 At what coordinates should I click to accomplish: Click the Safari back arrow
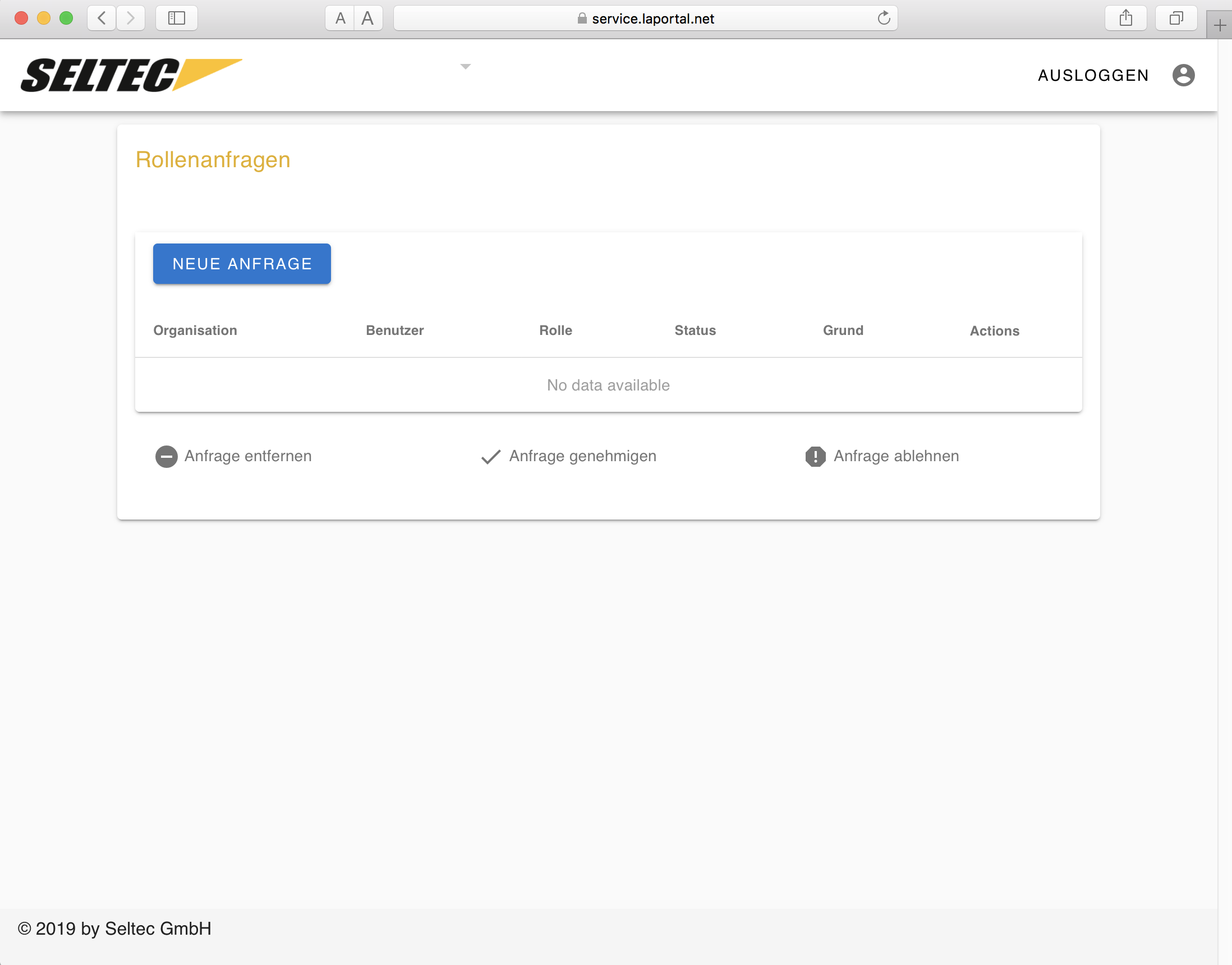pyautogui.click(x=102, y=18)
